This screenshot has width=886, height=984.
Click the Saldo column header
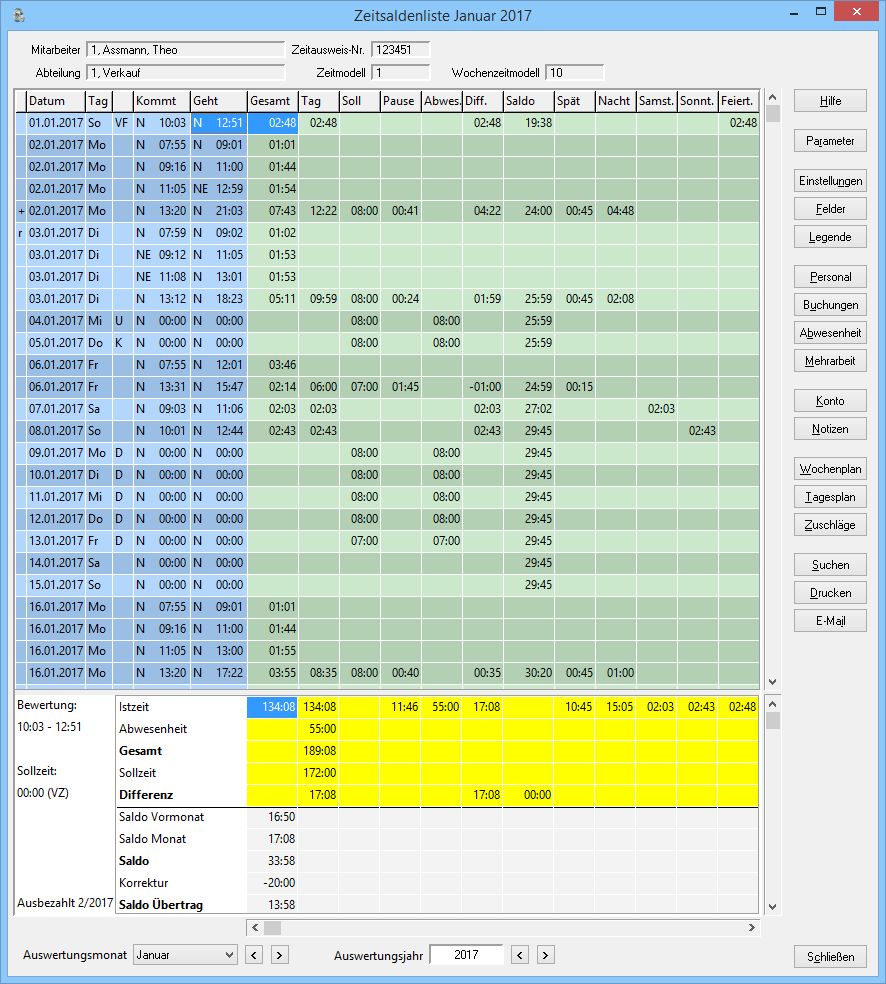(x=529, y=100)
